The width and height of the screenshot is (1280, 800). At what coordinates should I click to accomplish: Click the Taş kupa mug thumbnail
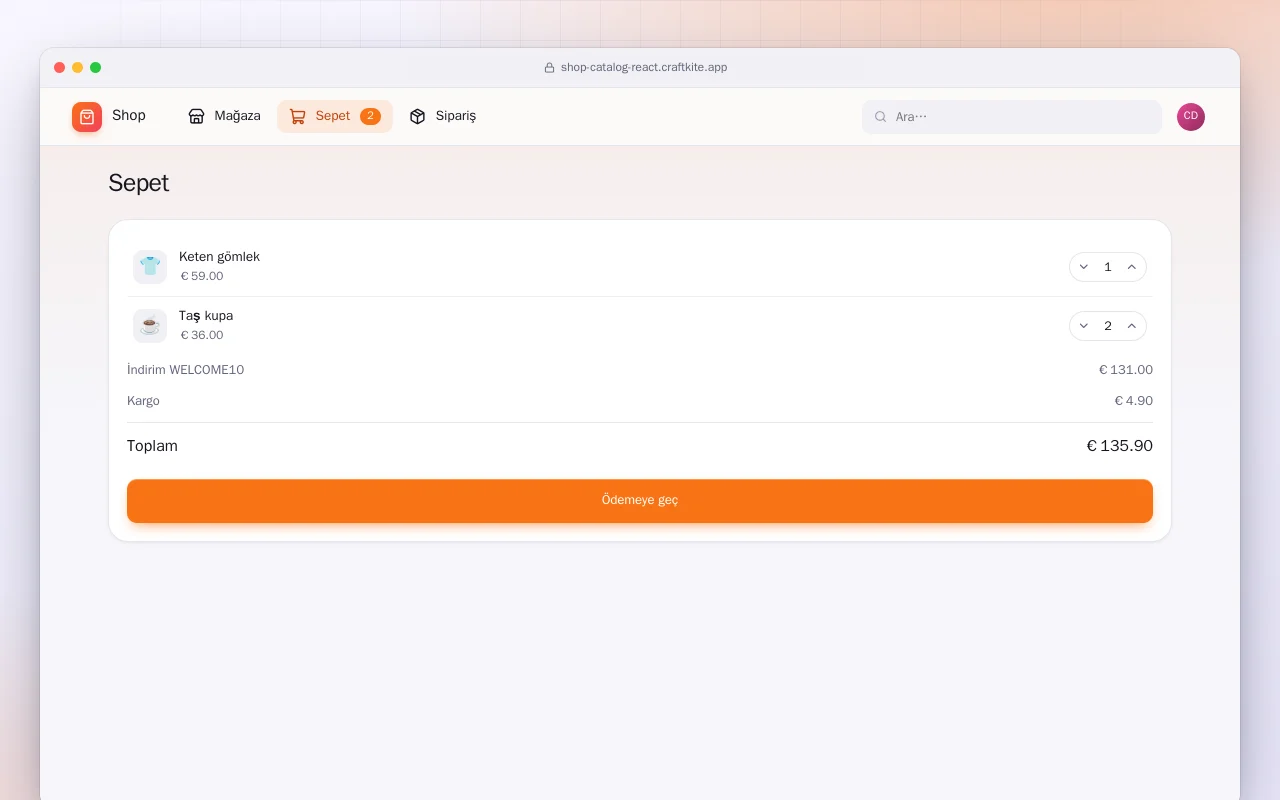(150, 326)
